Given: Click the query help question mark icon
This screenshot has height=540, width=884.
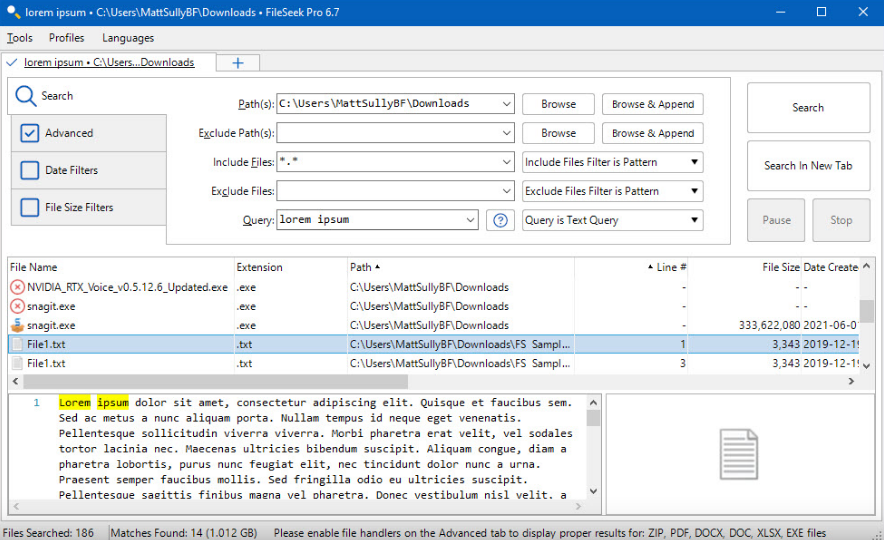Looking at the screenshot, I should point(500,220).
